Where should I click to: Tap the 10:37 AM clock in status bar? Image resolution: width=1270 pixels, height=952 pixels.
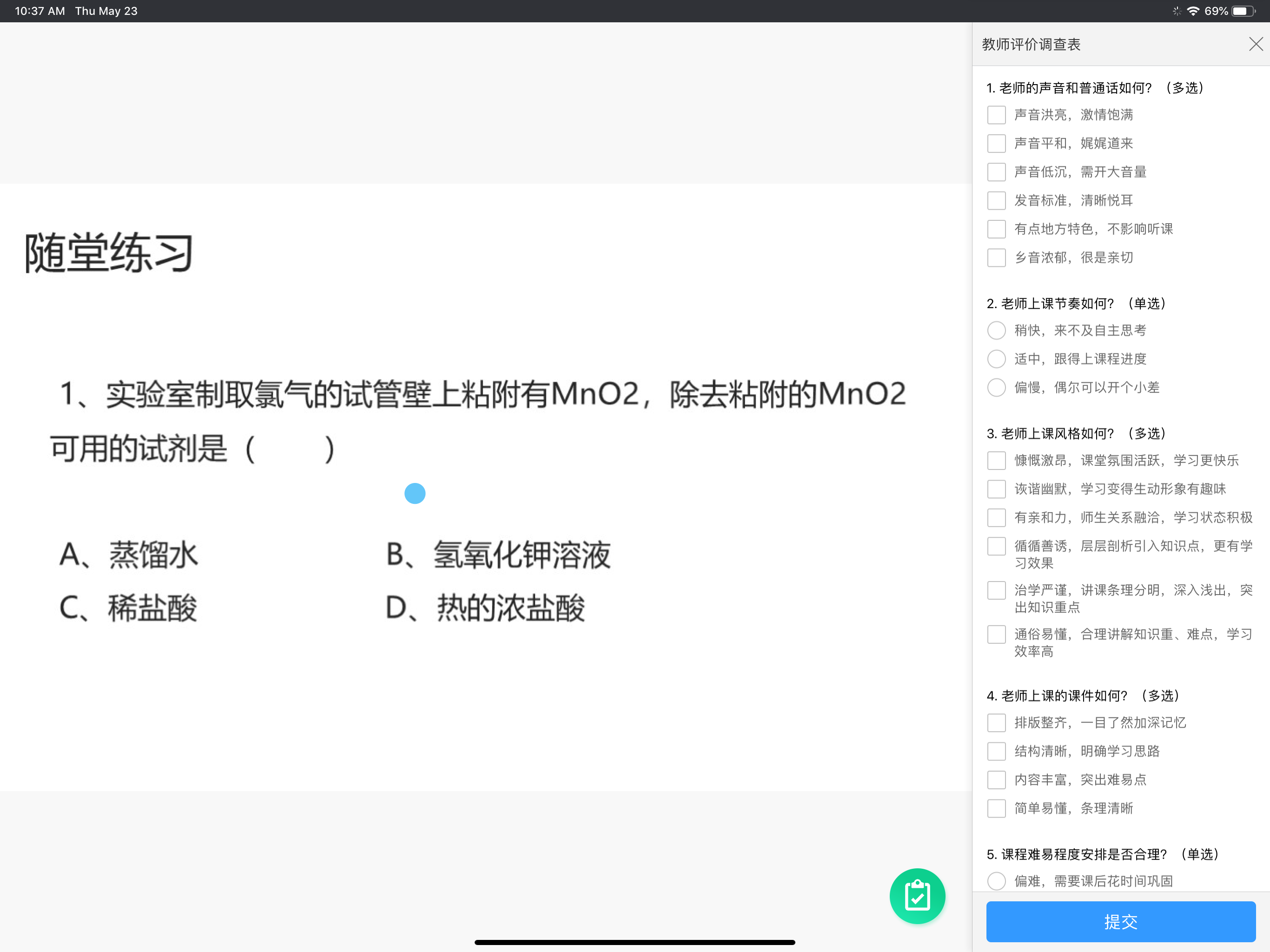tap(40, 11)
